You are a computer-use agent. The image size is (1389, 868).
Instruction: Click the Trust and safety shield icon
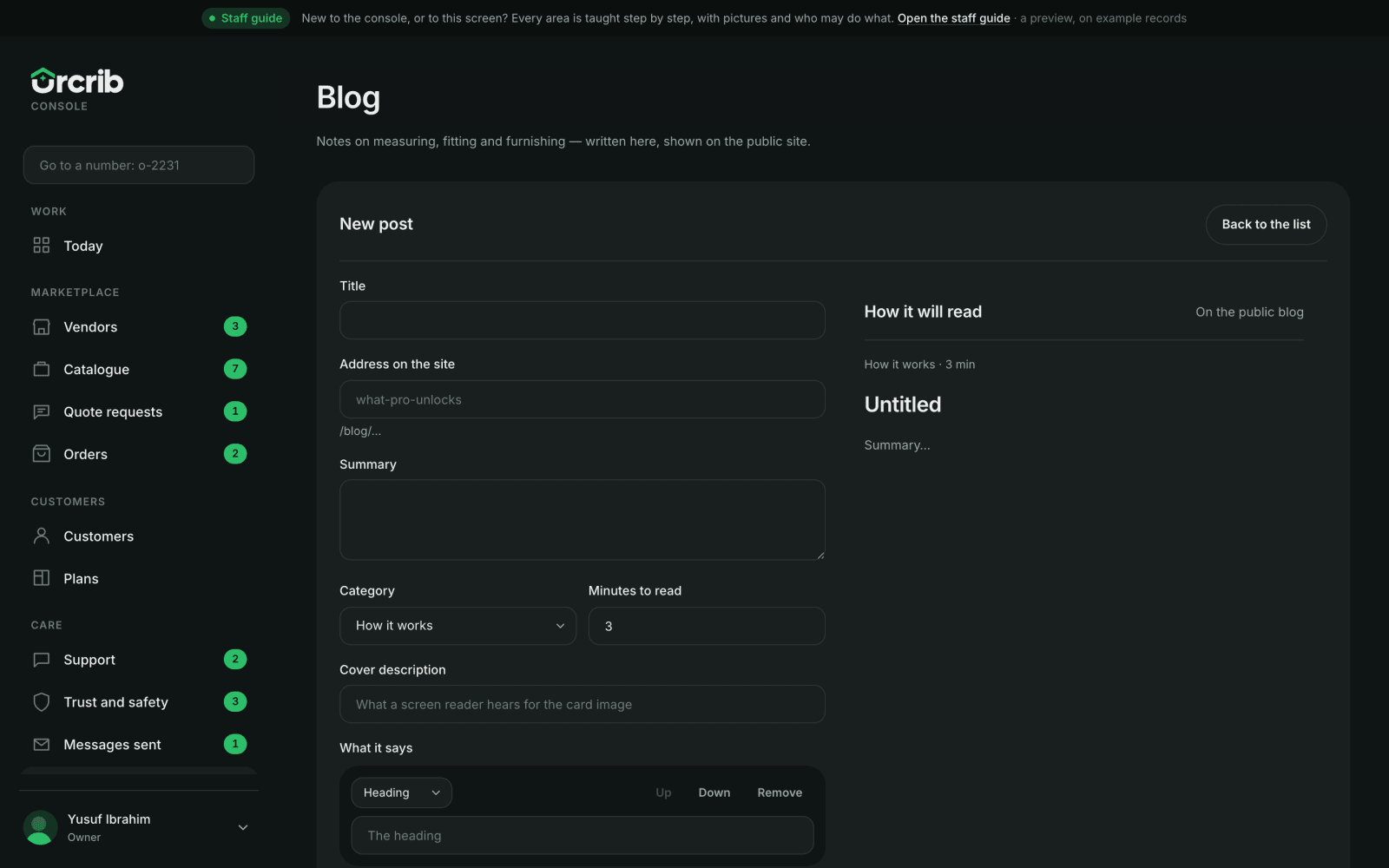(41, 702)
